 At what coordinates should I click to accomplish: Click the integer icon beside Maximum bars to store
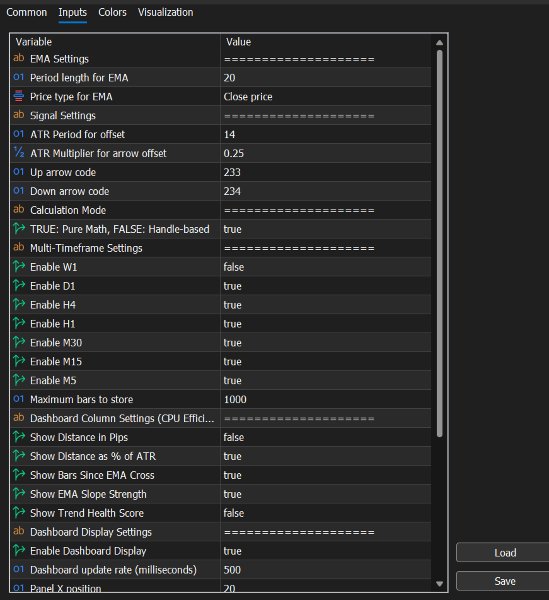point(18,399)
